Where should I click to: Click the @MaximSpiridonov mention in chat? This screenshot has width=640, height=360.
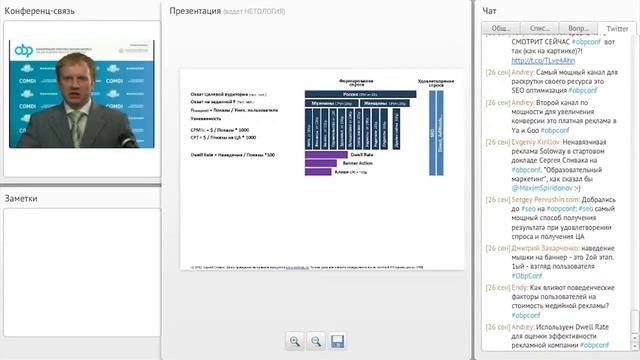click(x=542, y=188)
